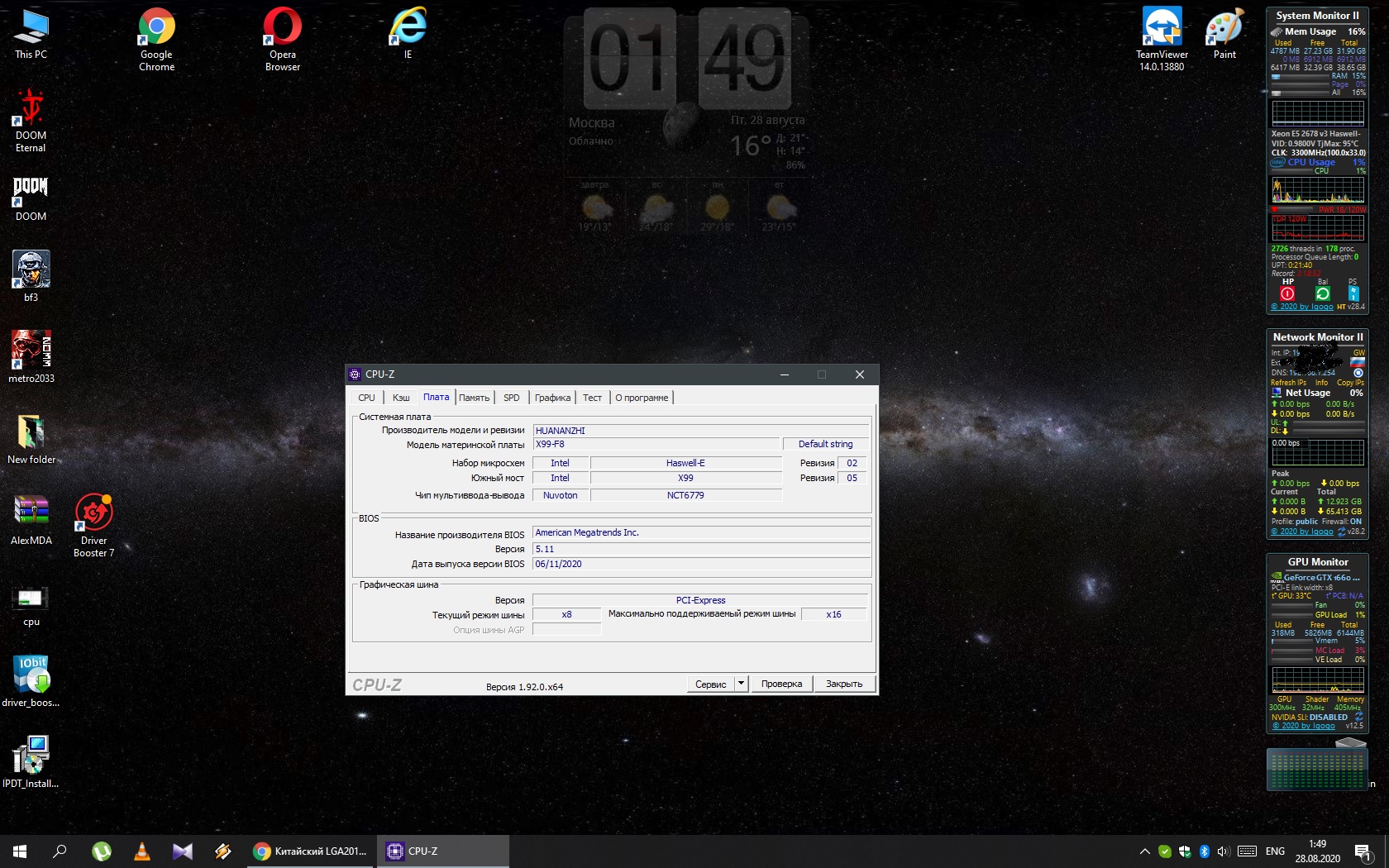Click the Сервис button

711,684
